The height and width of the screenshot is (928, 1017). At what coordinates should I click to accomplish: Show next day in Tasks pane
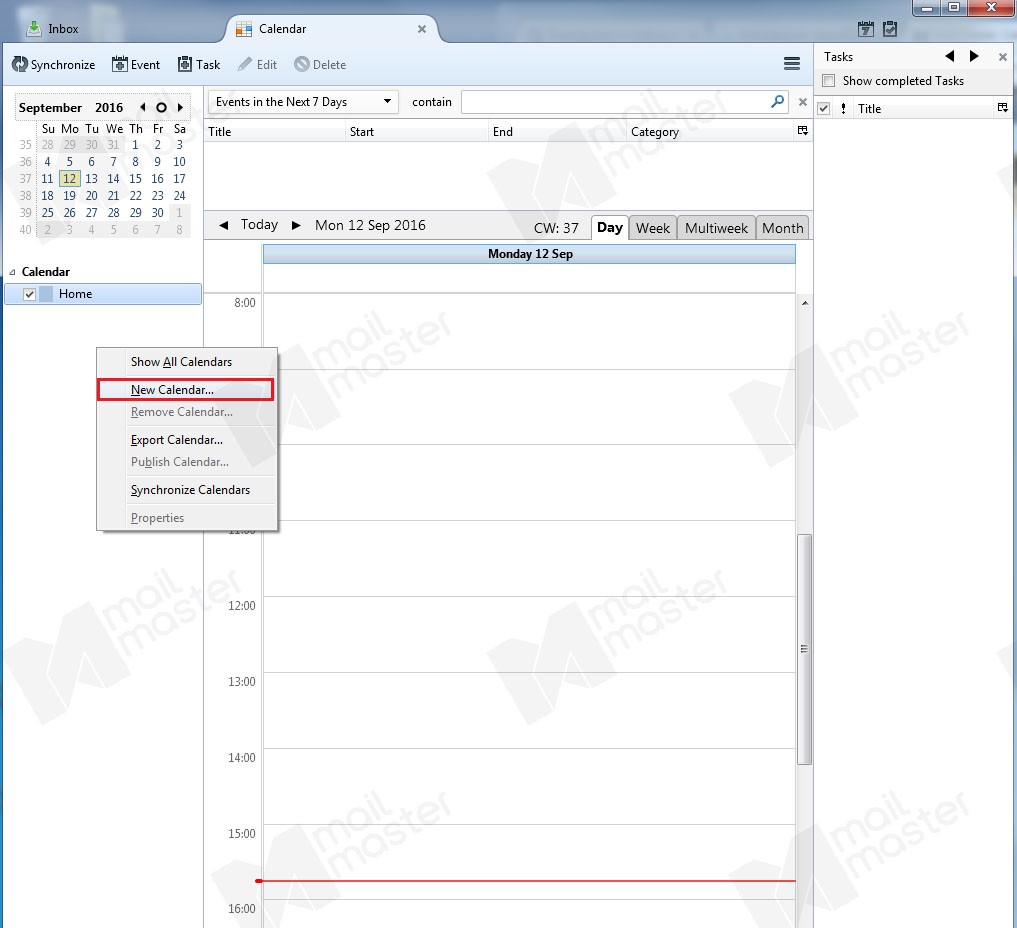click(974, 56)
